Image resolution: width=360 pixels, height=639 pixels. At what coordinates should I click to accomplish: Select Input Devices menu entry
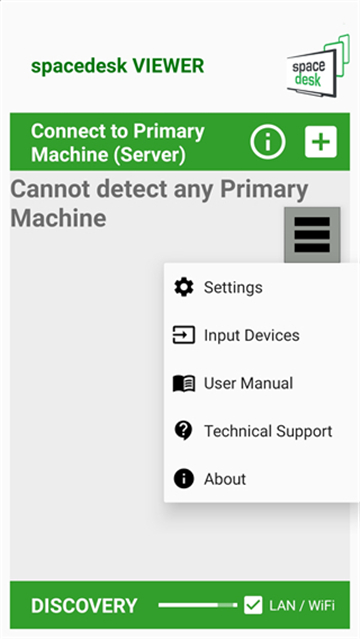(x=262, y=335)
